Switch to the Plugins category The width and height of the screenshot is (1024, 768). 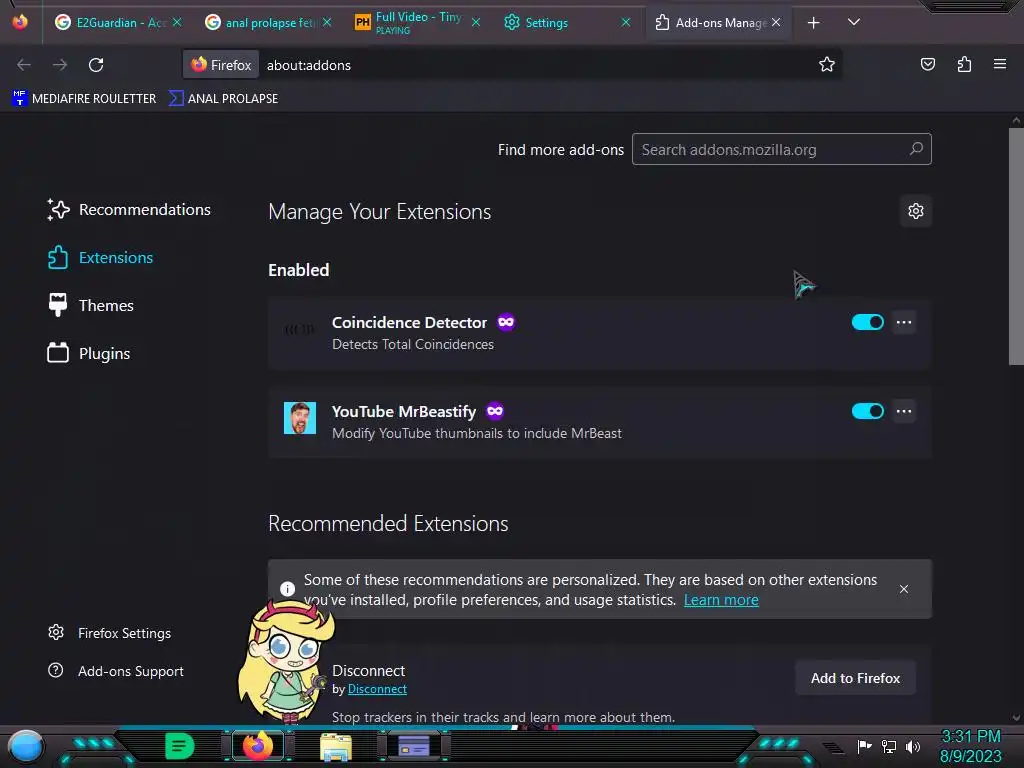pyautogui.click(x=89, y=353)
